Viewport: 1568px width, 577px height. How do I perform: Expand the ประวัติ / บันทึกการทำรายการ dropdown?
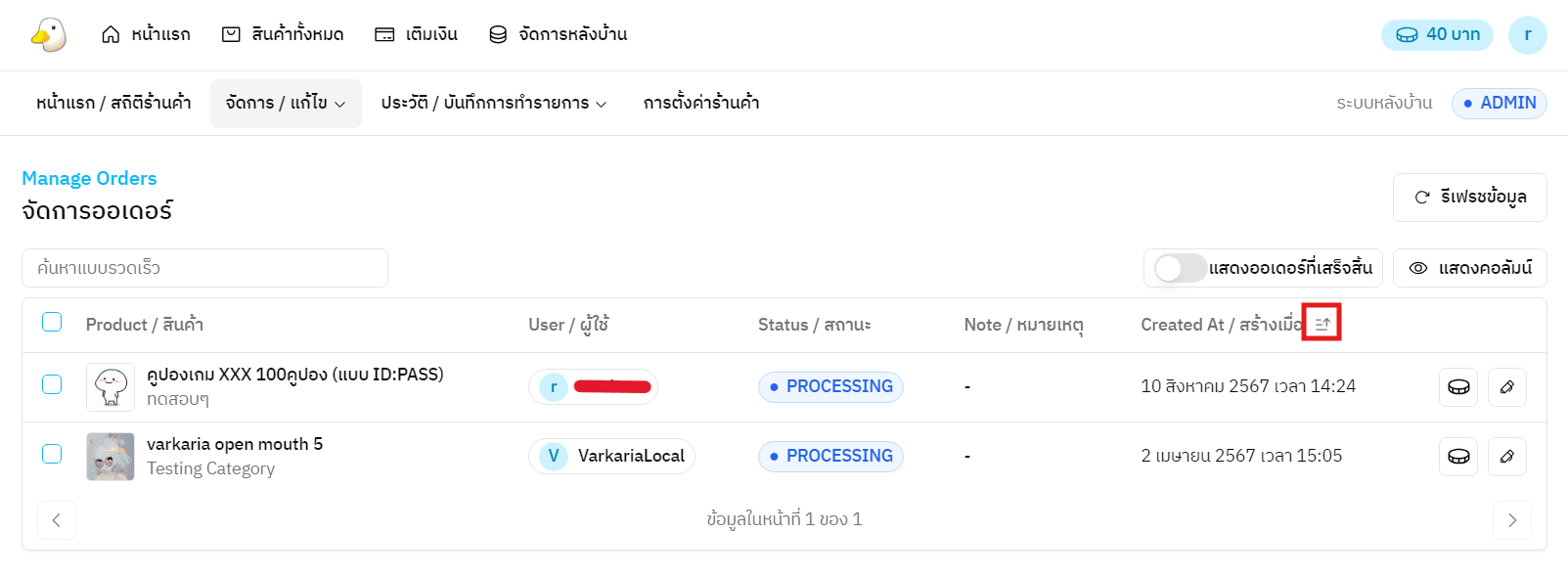coord(493,104)
